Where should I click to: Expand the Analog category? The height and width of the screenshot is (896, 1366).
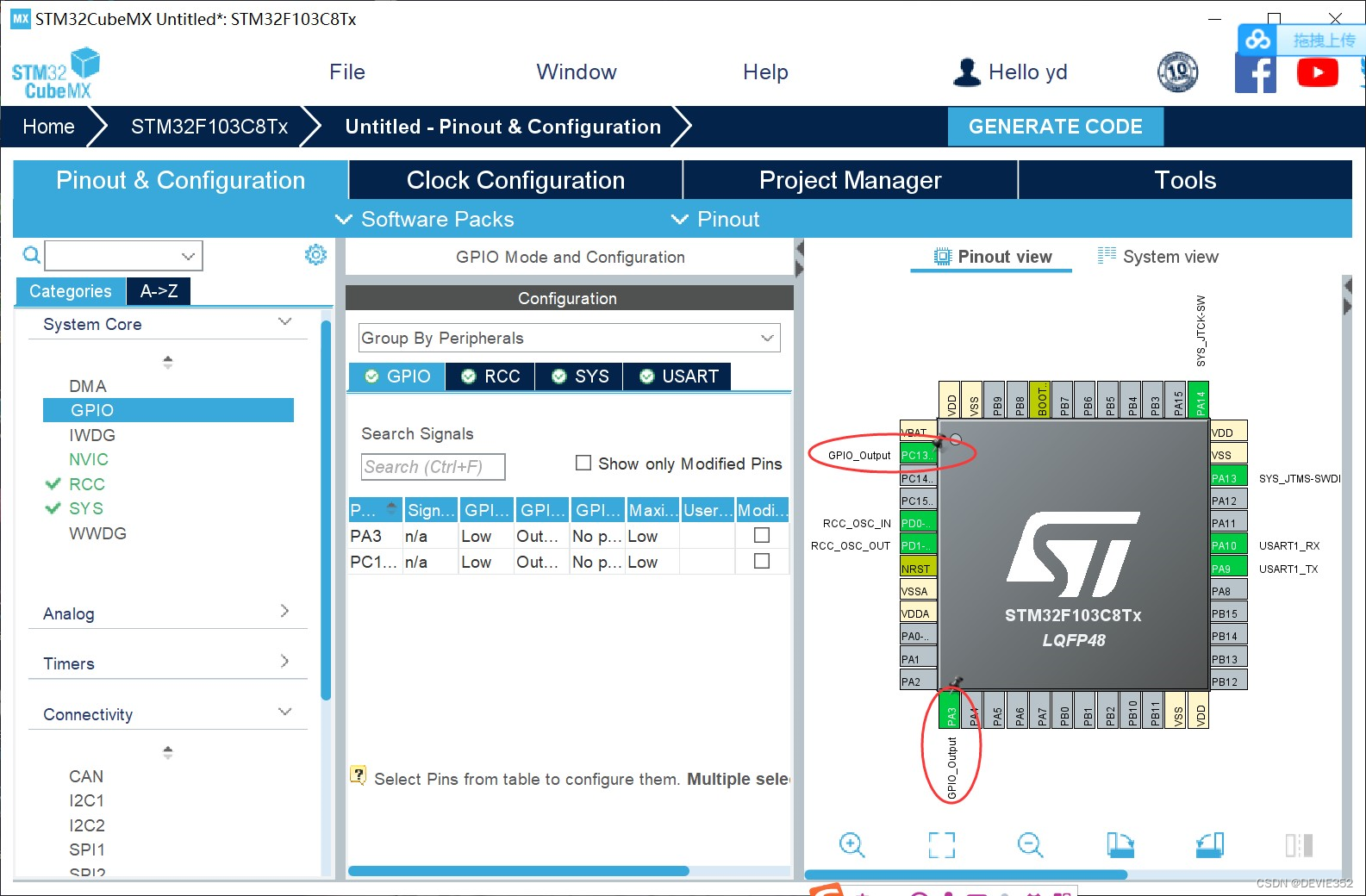pyautogui.click(x=285, y=612)
